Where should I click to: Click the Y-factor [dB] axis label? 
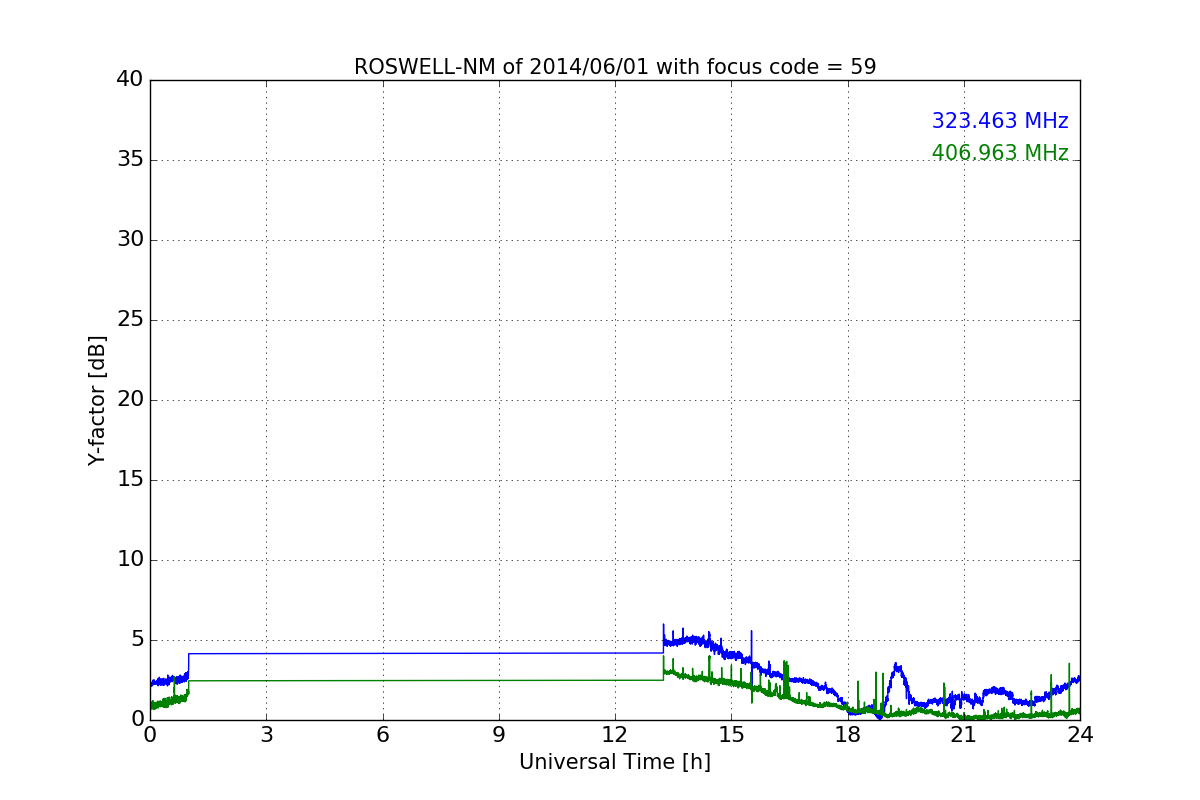coord(97,400)
